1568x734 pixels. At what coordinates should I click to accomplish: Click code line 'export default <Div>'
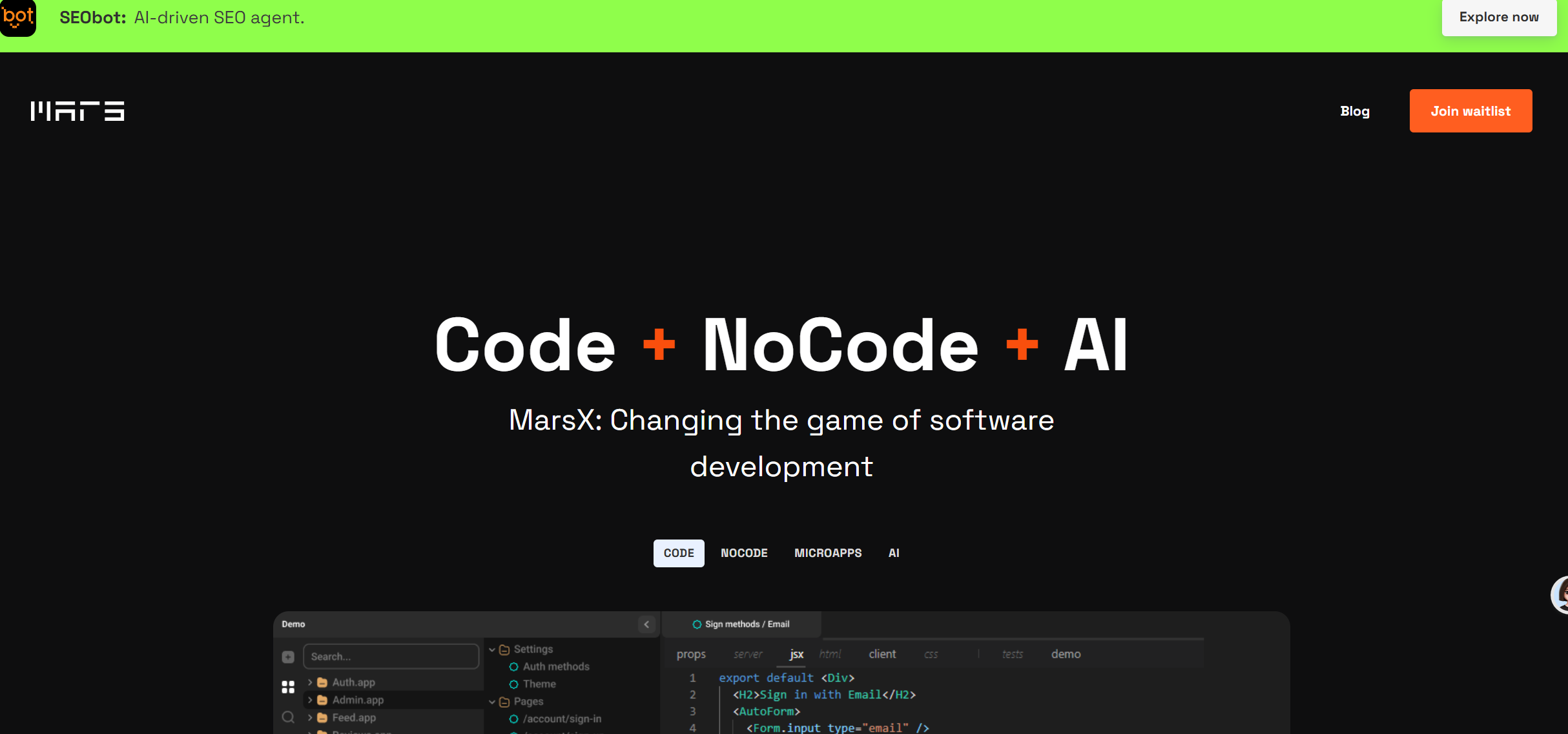pyautogui.click(x=787, y=678)
